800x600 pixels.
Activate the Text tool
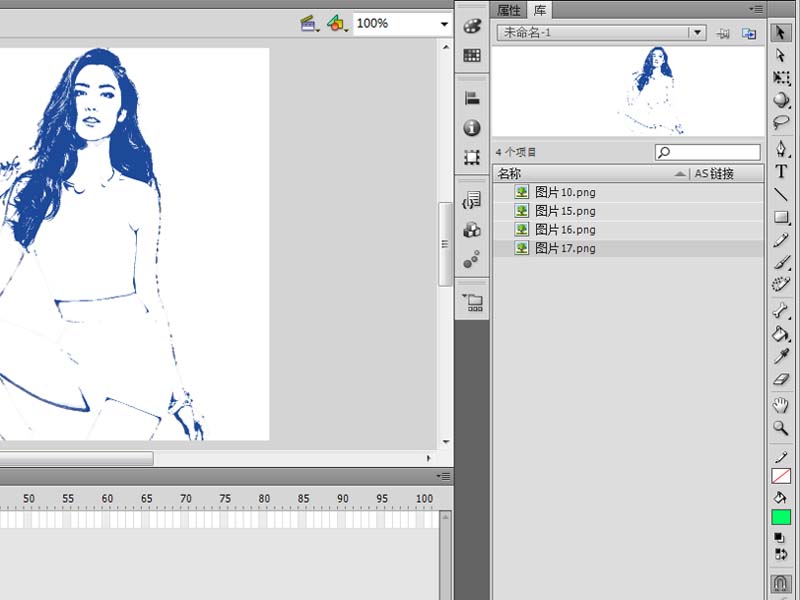[781, 171]
